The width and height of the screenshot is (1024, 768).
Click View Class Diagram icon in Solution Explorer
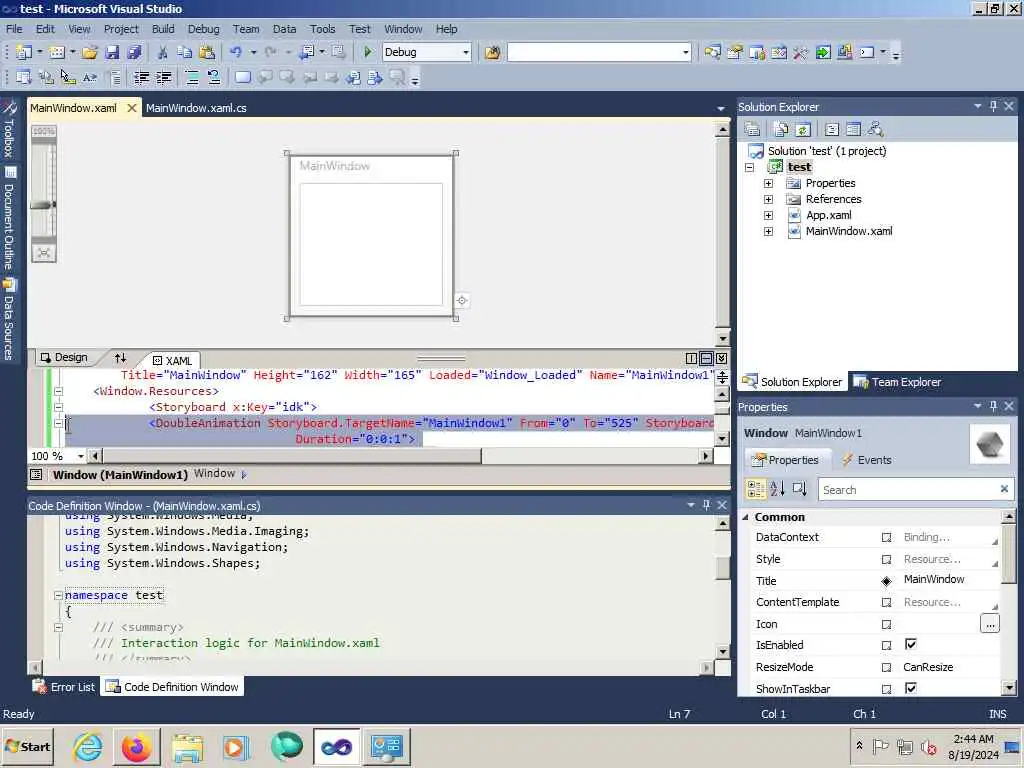[x=876, y=129]
